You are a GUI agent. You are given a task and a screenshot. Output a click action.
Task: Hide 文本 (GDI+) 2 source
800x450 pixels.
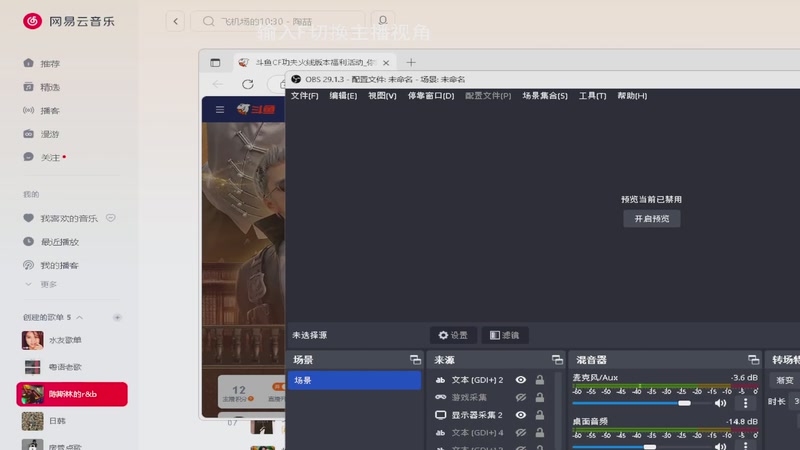tap(520, 380)
